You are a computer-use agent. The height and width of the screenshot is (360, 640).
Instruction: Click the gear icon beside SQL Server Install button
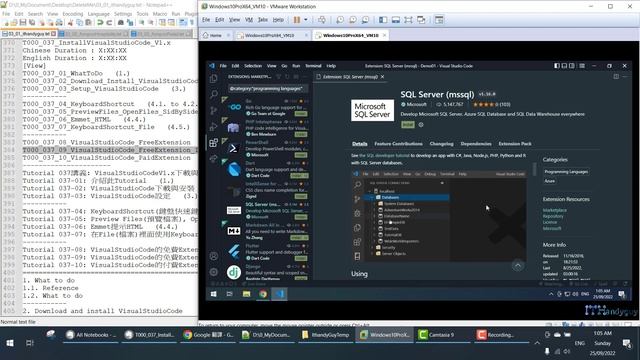pyautogui.click(x=421, y=125)
